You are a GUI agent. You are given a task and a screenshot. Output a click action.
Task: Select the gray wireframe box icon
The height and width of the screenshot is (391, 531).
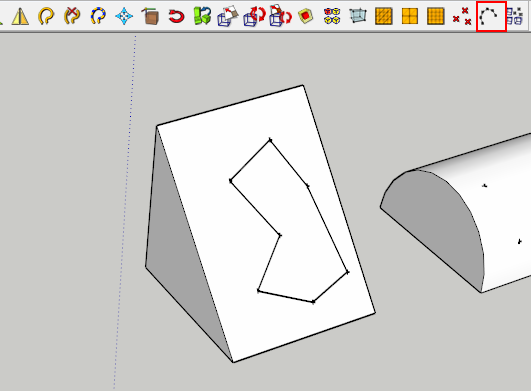click(x=358, y=16)
